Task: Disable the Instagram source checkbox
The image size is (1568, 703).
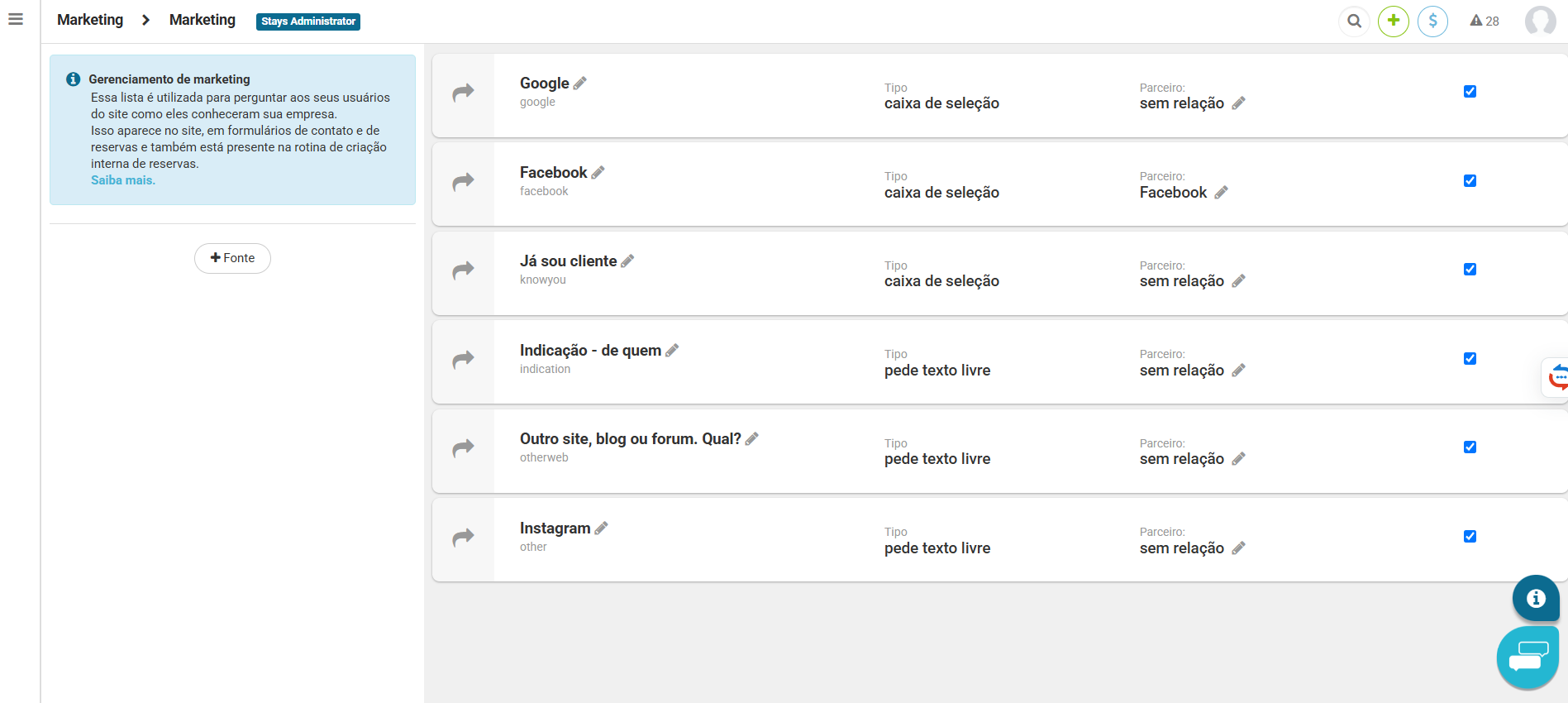Action: (1470, 537)
